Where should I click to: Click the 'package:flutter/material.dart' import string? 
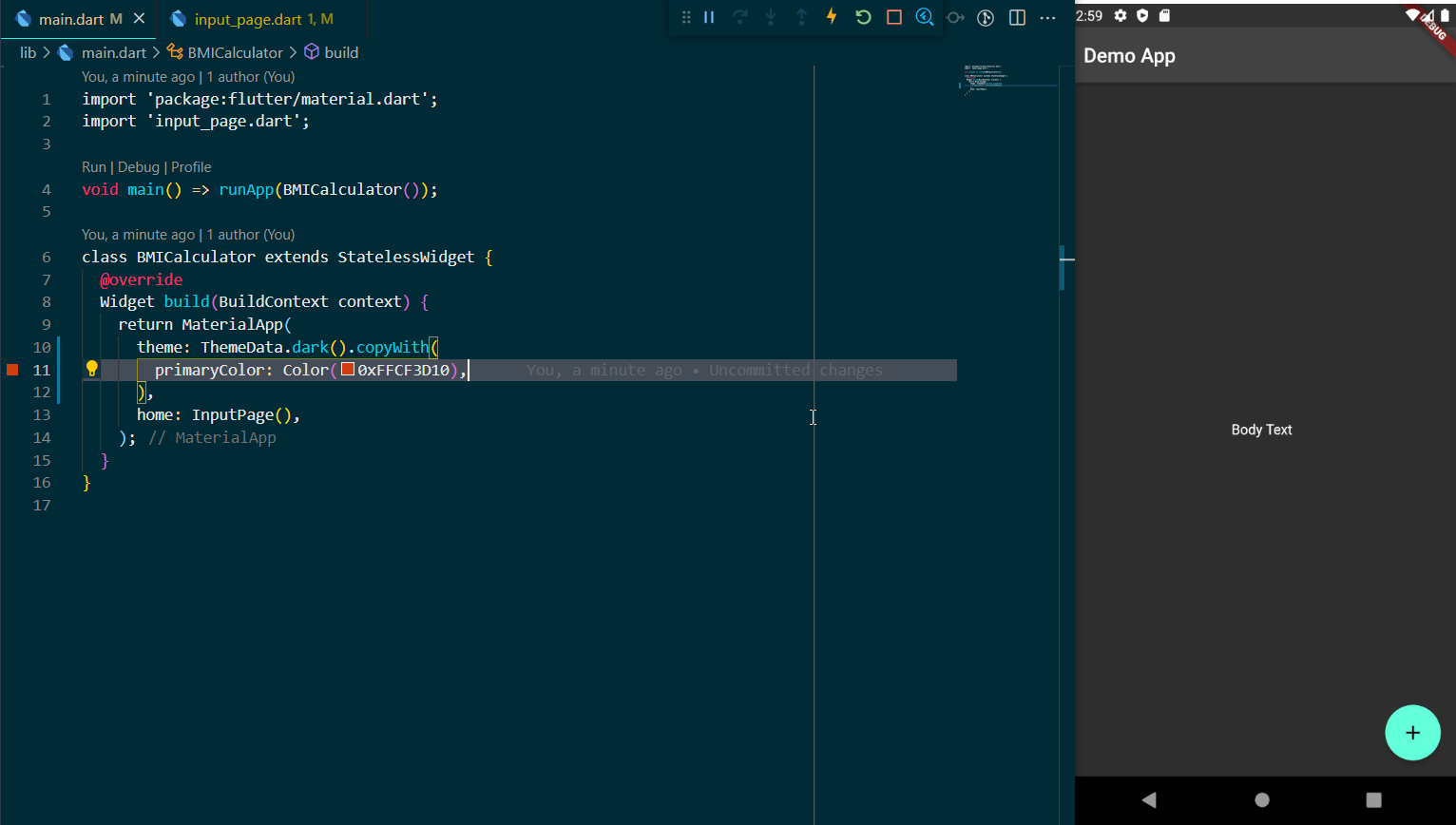pos(288,99)
